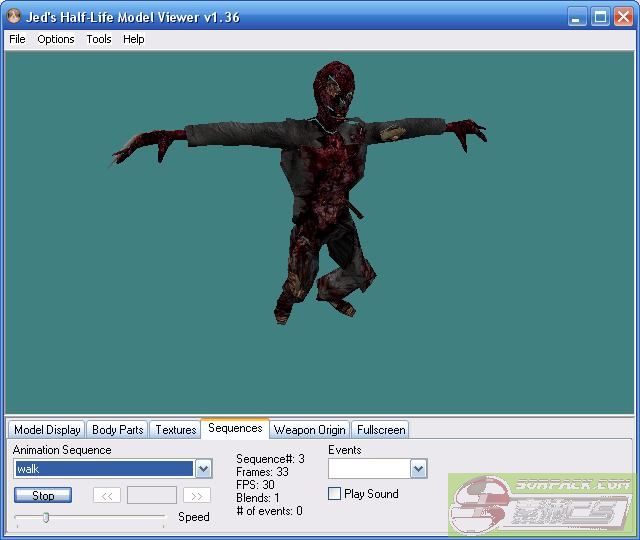Open the Options menu
The width and height of the screenshot is (640, 540).
point(56,39)
